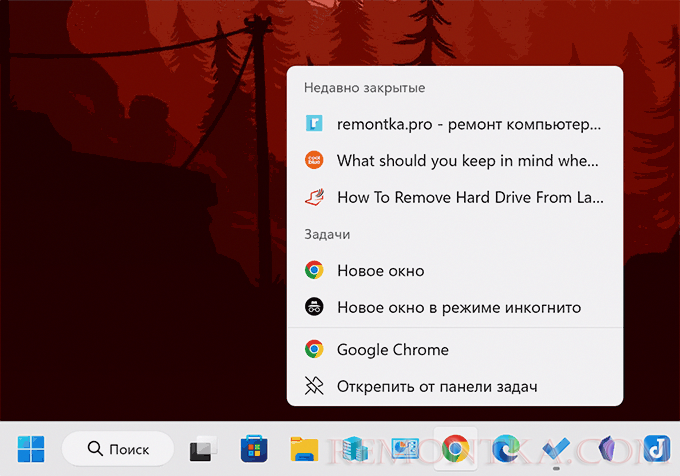Click the Chrome icon beside Новое окно

[314, 270]
